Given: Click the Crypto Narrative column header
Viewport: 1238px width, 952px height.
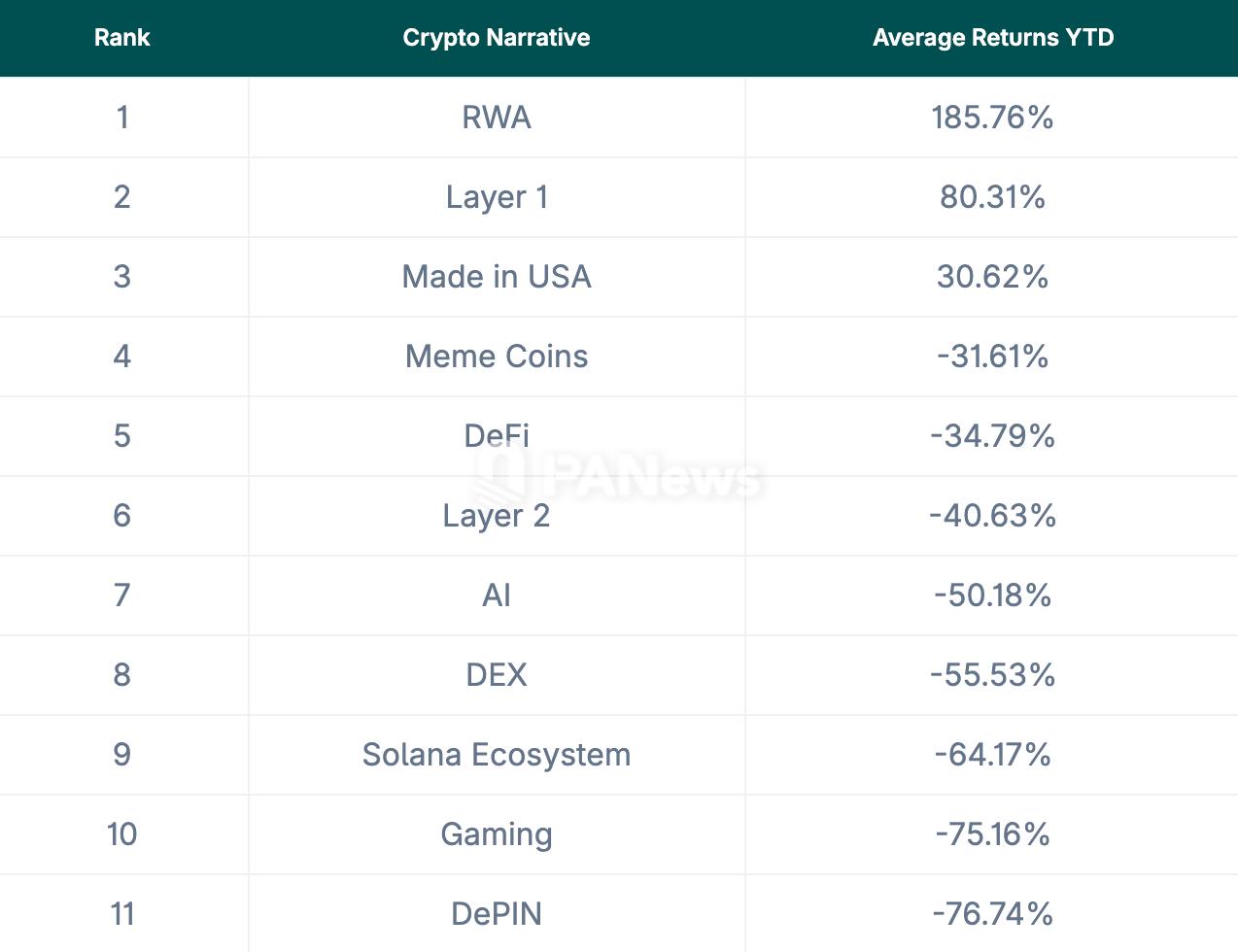Looking at the screenshot, I should coord(497,38).
